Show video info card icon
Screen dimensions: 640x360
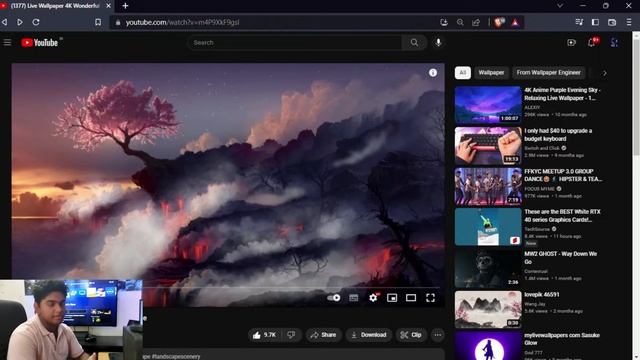[x=433, y=73]
